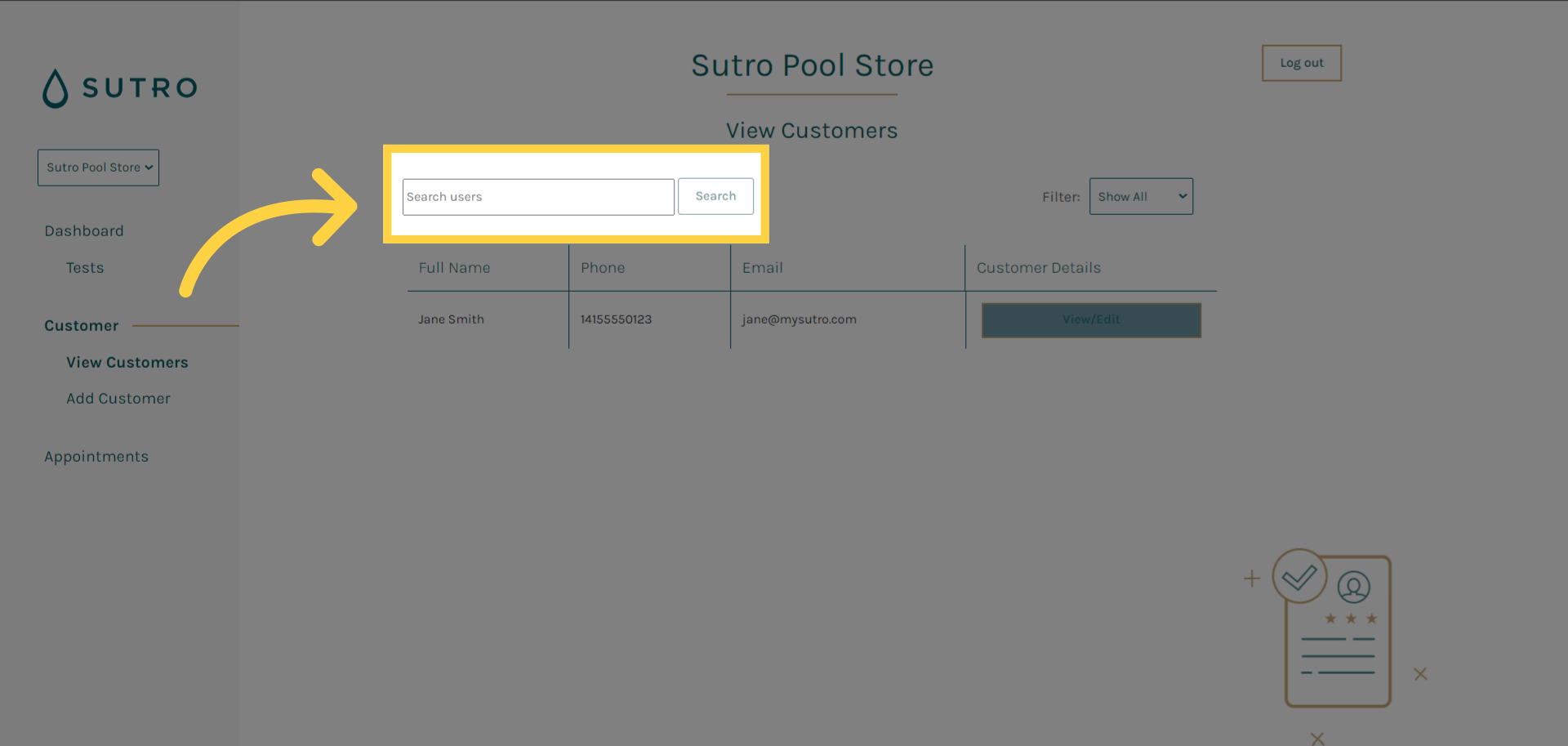
Task: Click the document illustration with star ratings
Action: [x=1338, y=637]
